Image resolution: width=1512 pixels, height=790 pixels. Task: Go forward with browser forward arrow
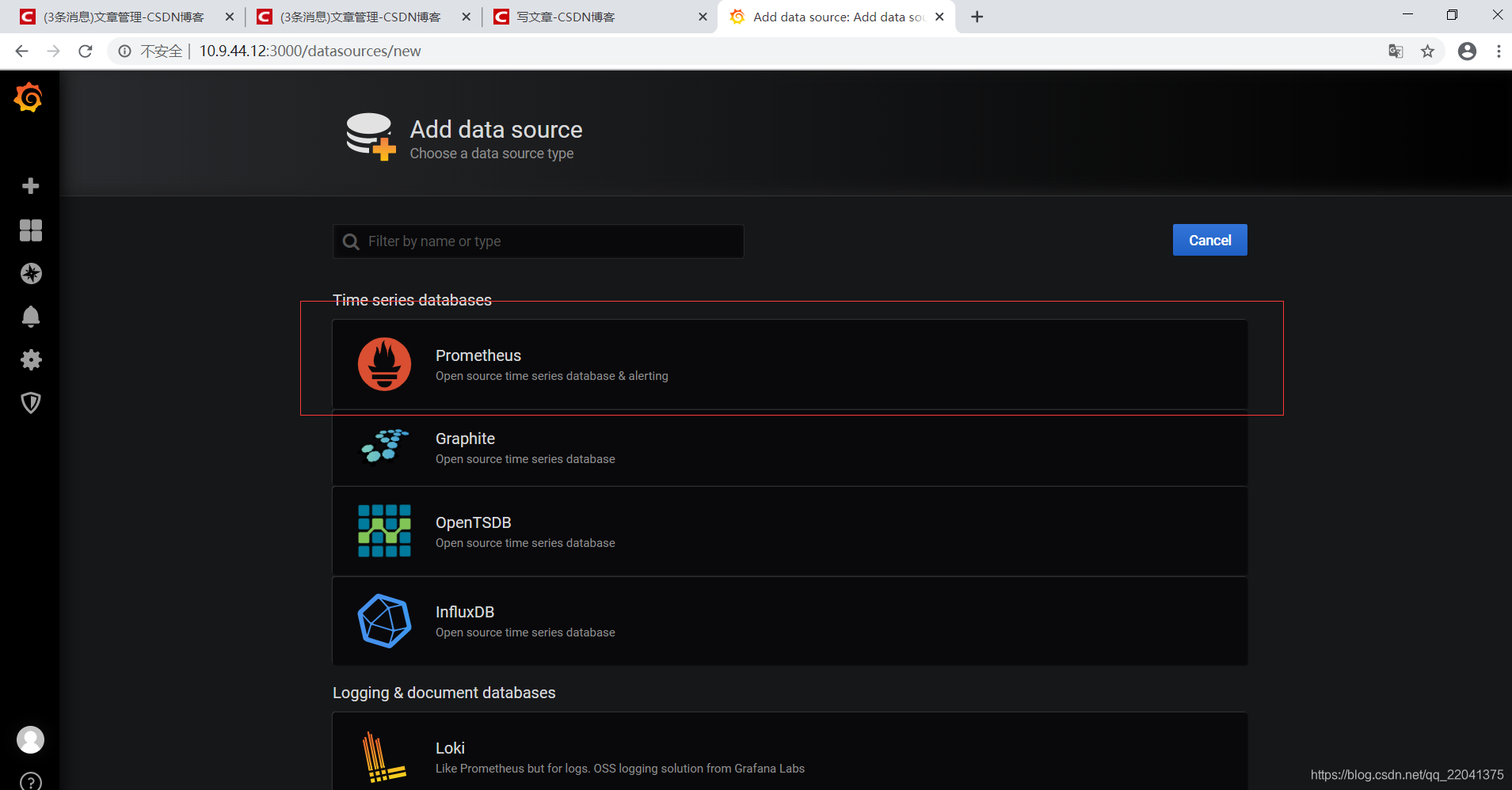point(53,51)
